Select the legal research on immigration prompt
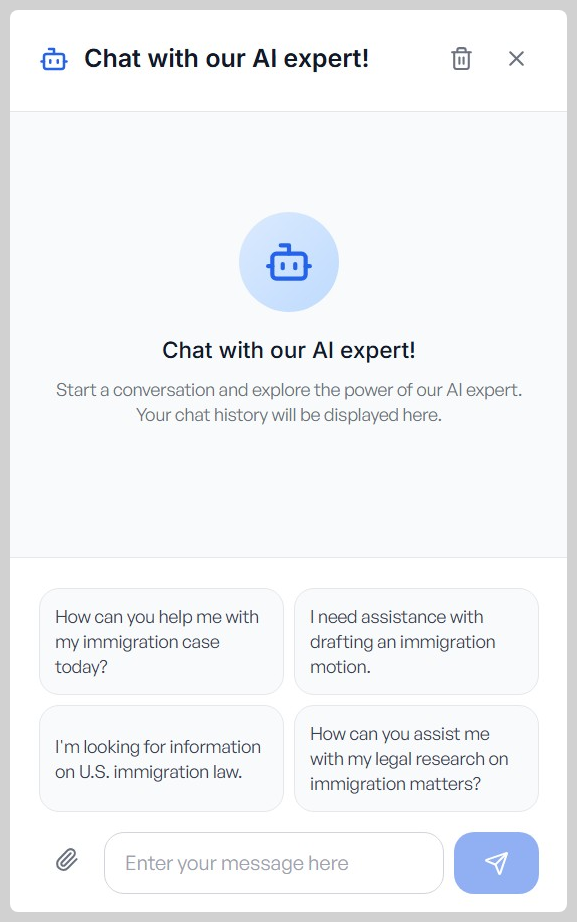The width and height of the screenshot is (577, 922). tap(416, 758)
